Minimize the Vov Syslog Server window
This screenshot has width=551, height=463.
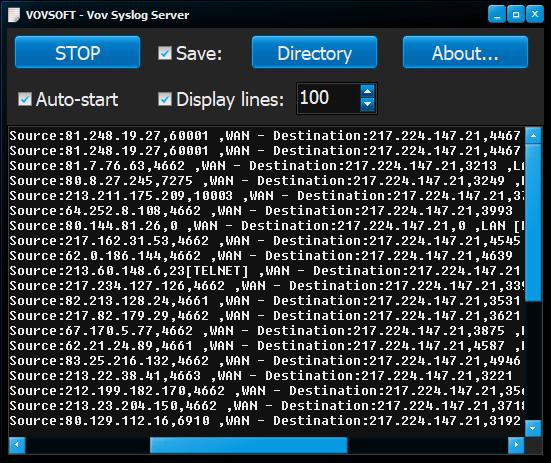click(497, 14)
